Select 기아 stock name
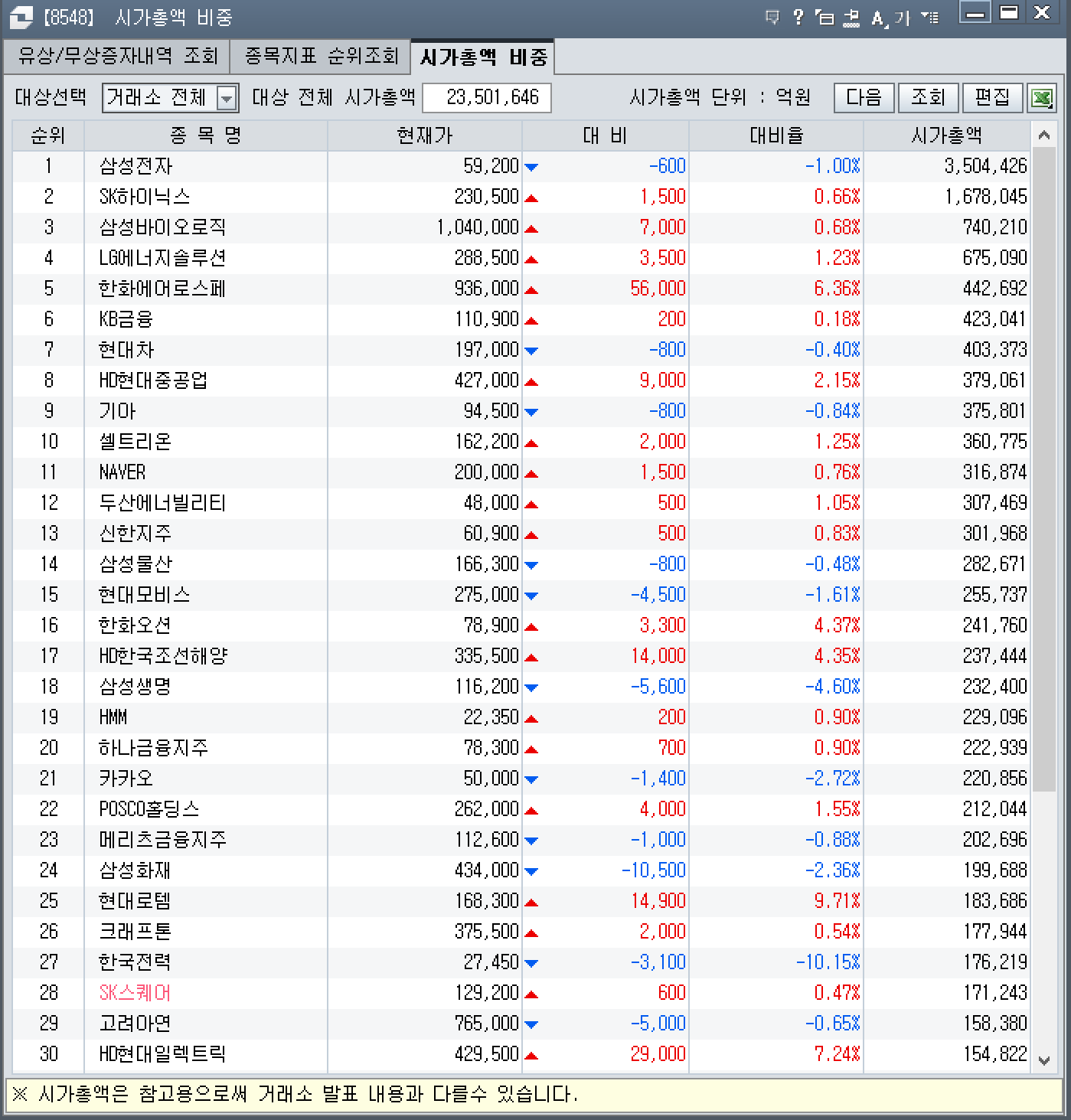Screen dimensions: 1071x1120 point(117,411)
